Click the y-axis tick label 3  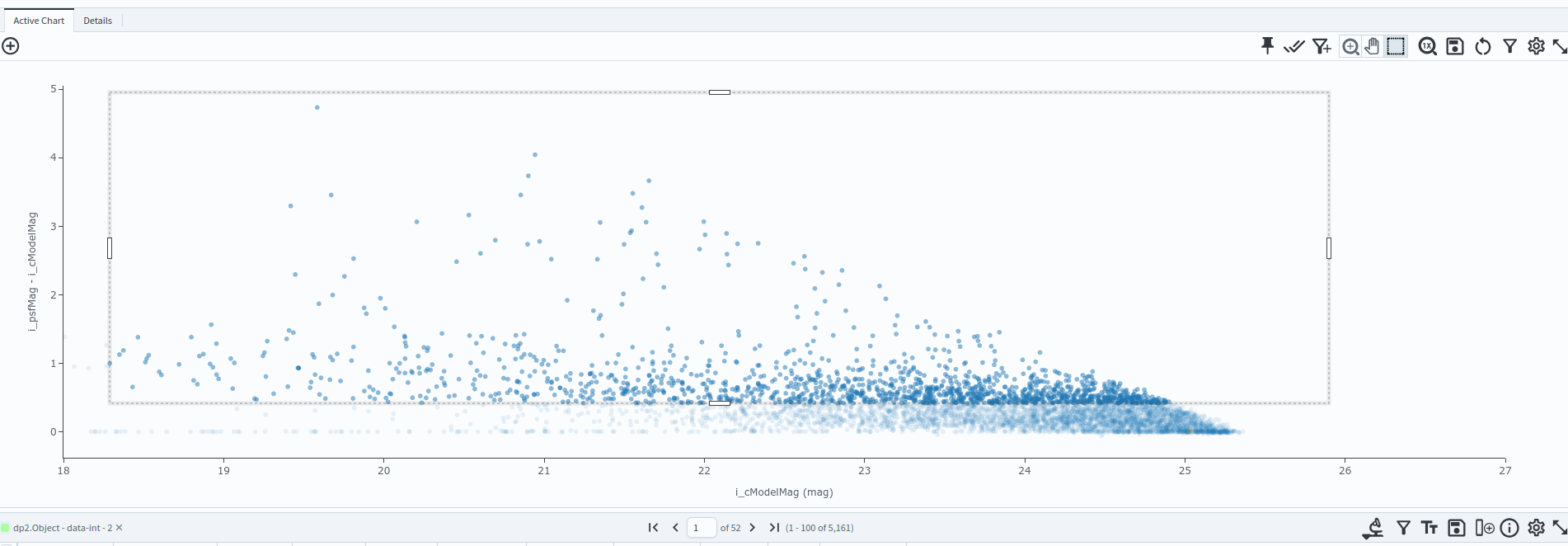tap(54, 226)
